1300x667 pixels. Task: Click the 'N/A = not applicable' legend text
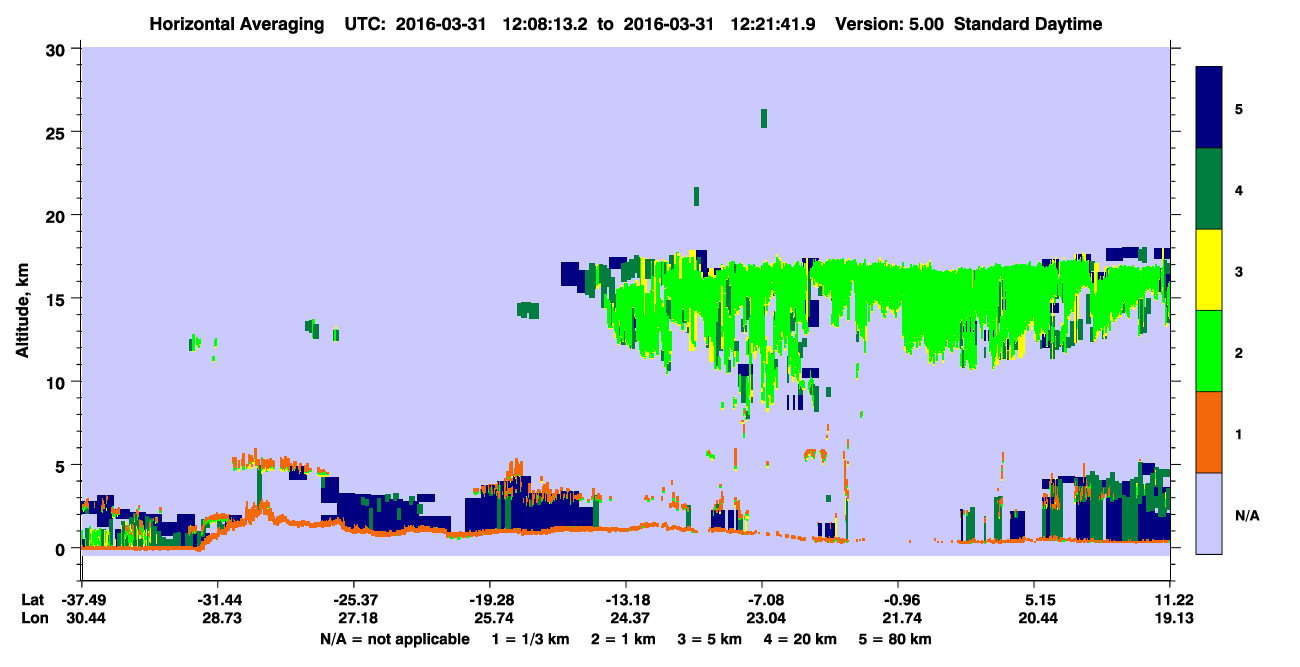tap(394, 639)
